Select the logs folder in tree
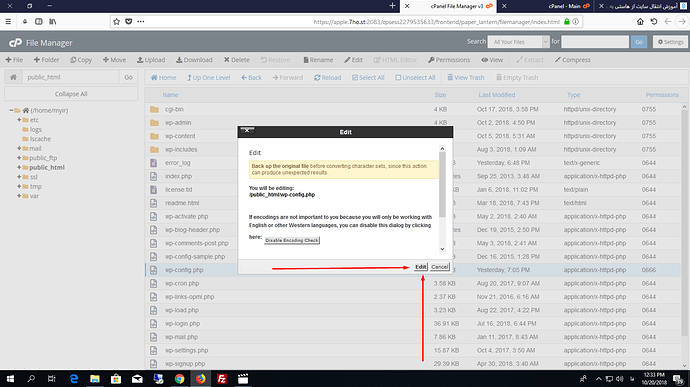Screen dimensions: 690x387 click(36, 129)
